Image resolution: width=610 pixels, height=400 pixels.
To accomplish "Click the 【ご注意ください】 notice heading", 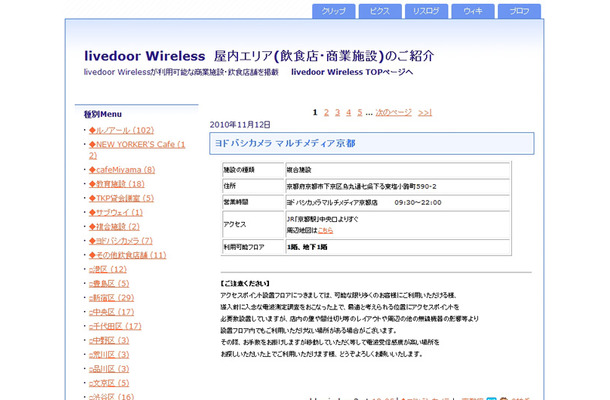I will (x=245, y=284).
